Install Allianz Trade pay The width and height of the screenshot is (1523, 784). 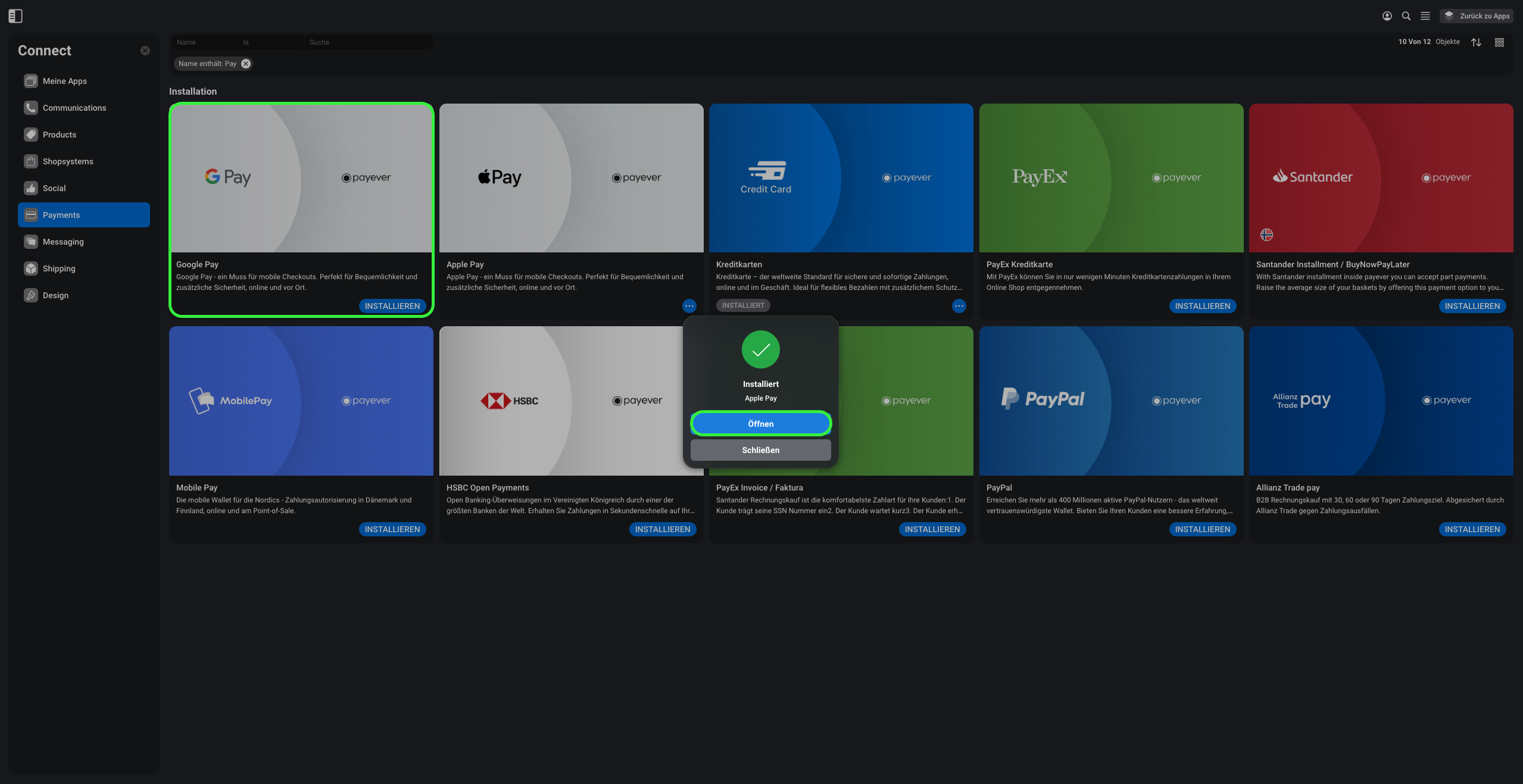1472,529
